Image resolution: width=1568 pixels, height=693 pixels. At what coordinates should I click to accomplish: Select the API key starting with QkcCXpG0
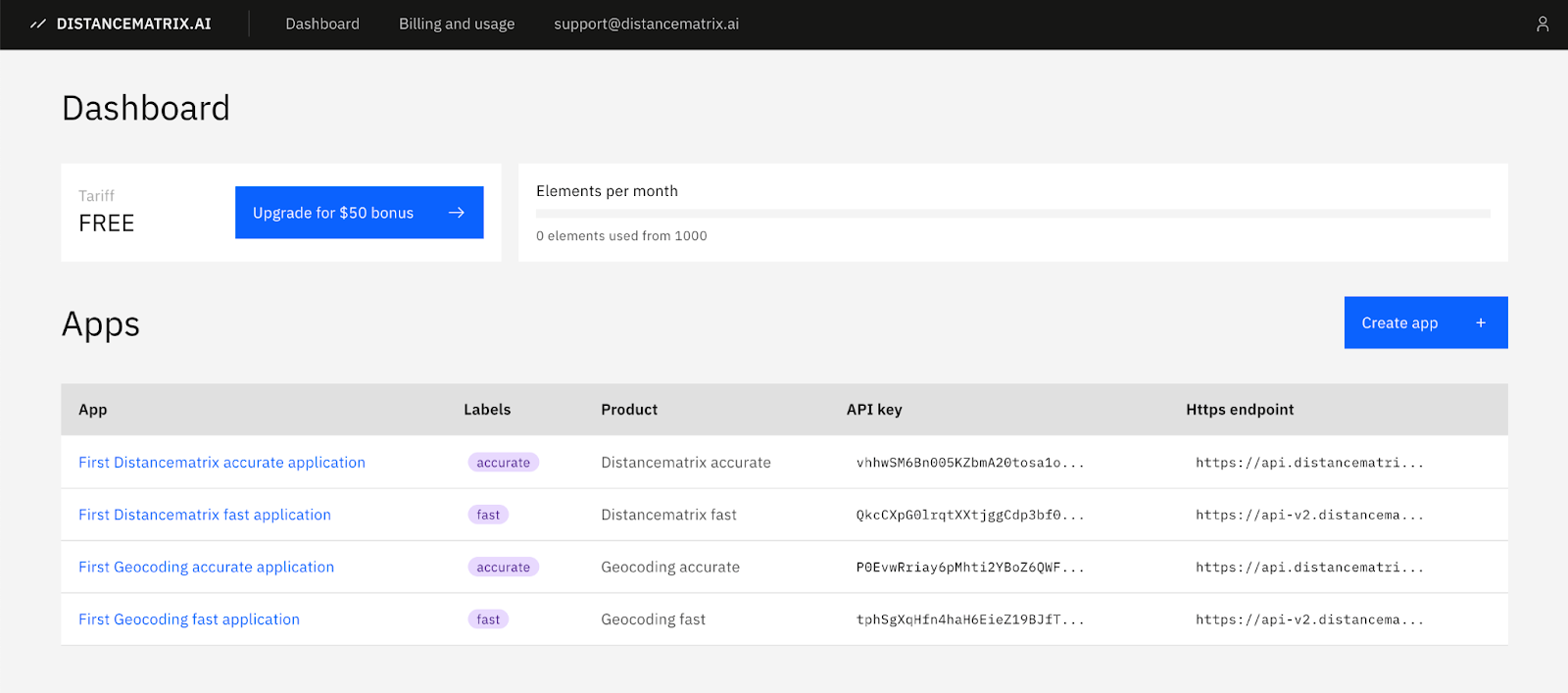(969, 515)
